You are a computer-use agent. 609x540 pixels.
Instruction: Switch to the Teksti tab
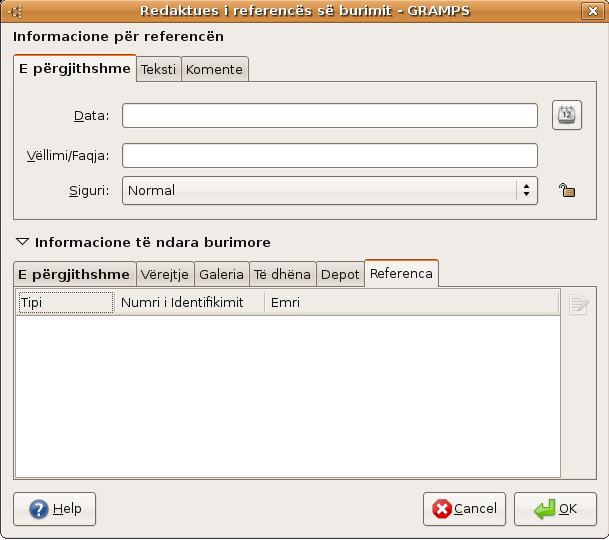(158, 69)
